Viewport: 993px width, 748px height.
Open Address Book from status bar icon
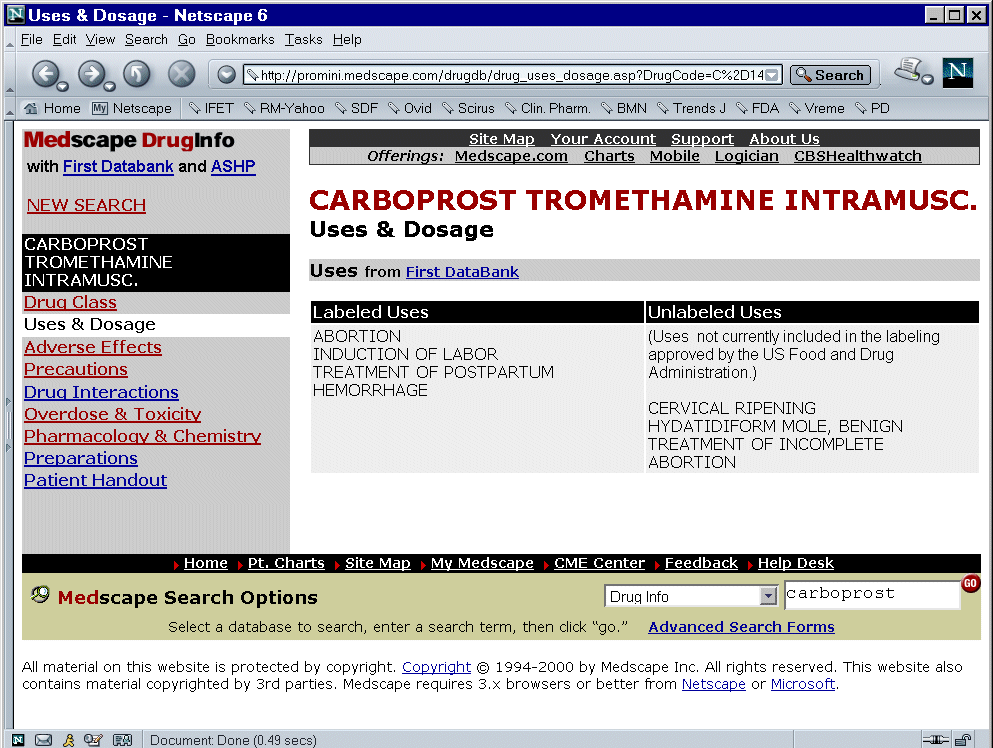[122, 740]
